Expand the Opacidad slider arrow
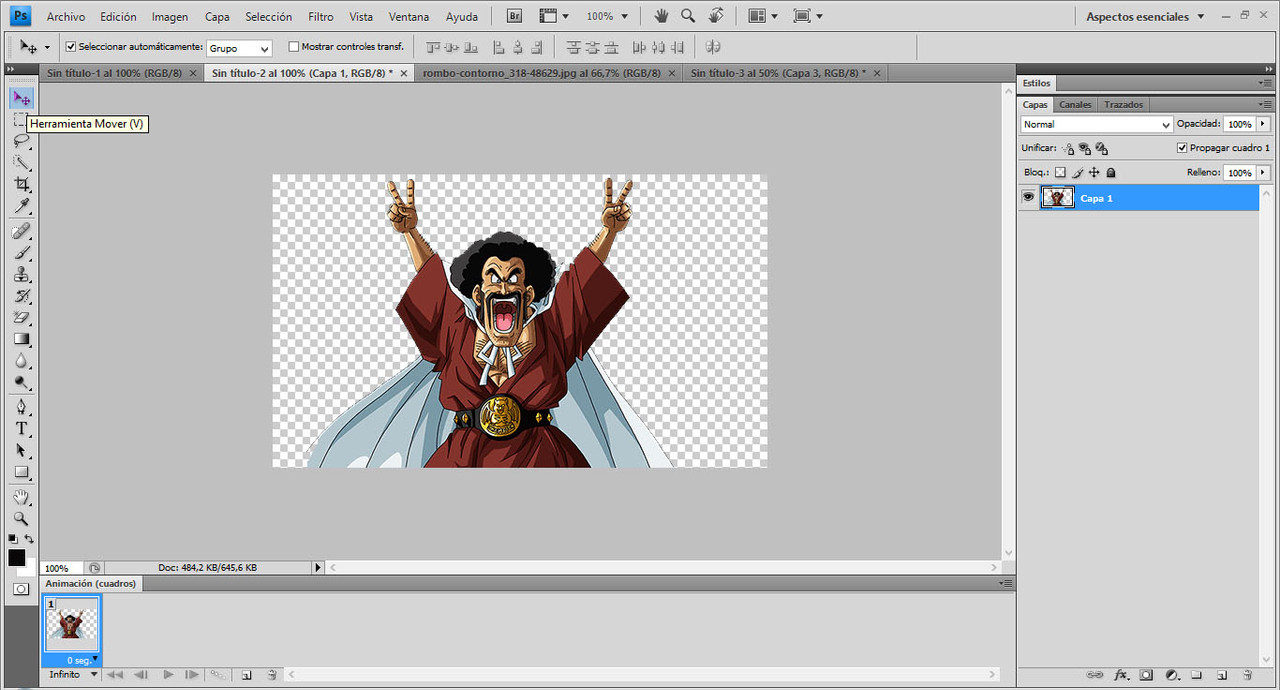Screen dimensions: 1280x690 pos(1263,124)
